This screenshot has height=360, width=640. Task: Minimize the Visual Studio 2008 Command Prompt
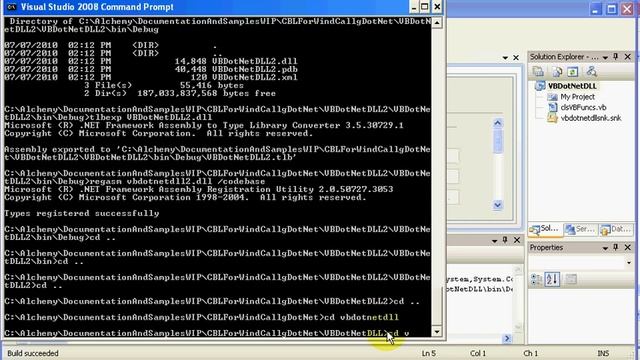tap(413, 7)
